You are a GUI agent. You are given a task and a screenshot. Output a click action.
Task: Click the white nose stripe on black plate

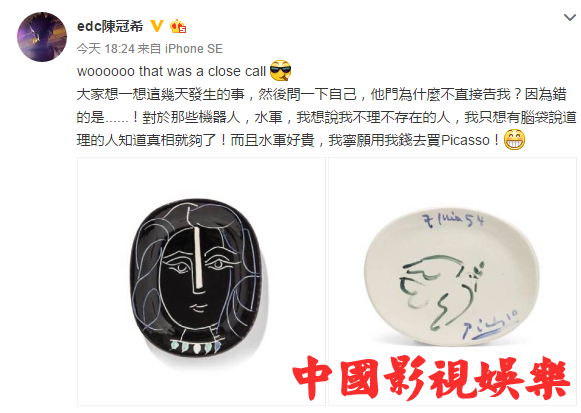point(199,257)
